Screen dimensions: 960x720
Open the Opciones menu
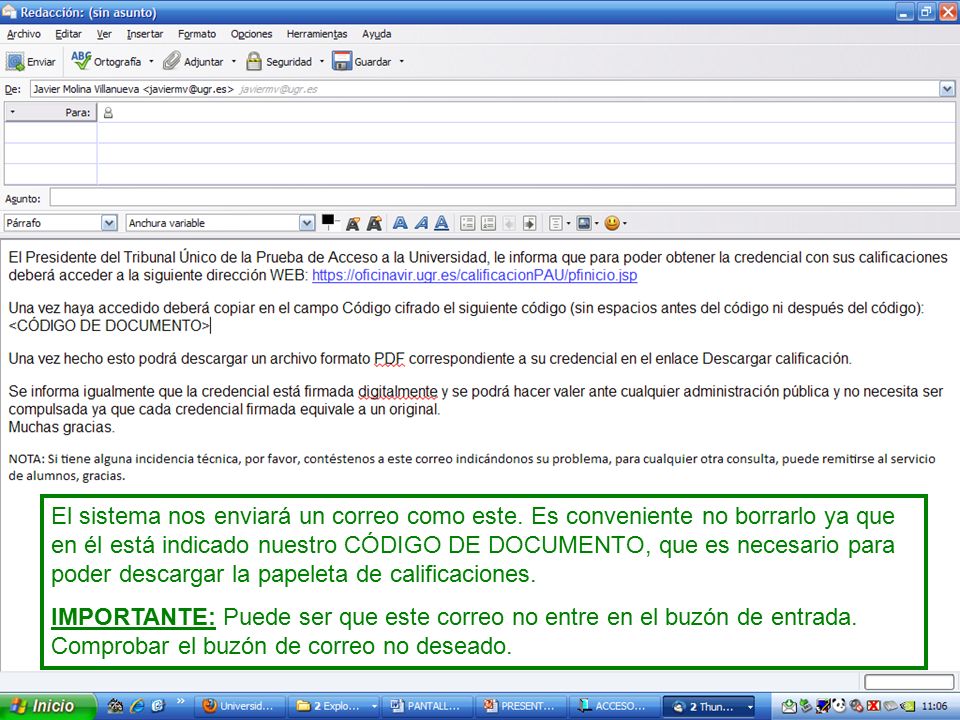click(x=252, y=34)
